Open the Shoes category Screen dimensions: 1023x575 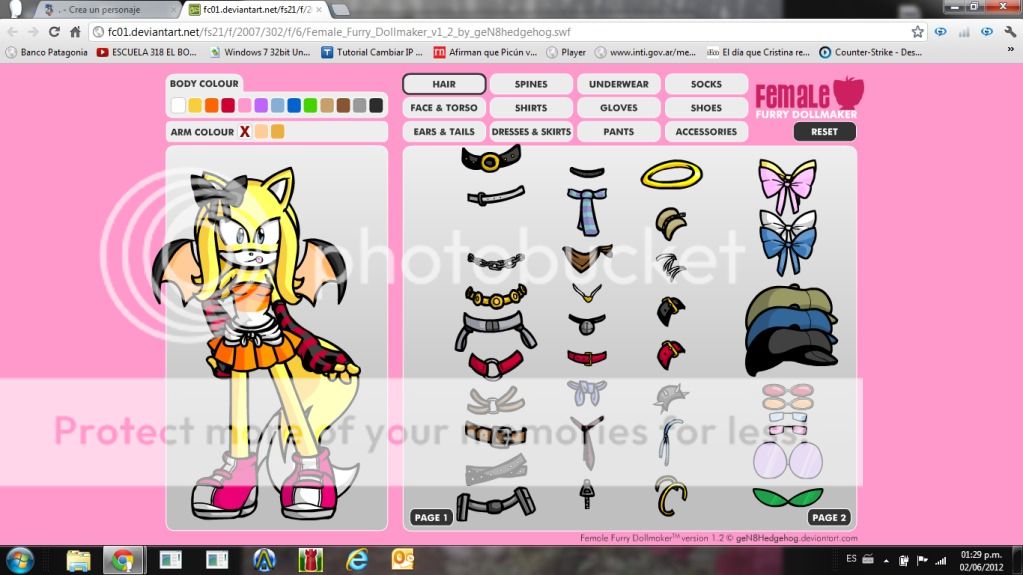coord(706,108)
